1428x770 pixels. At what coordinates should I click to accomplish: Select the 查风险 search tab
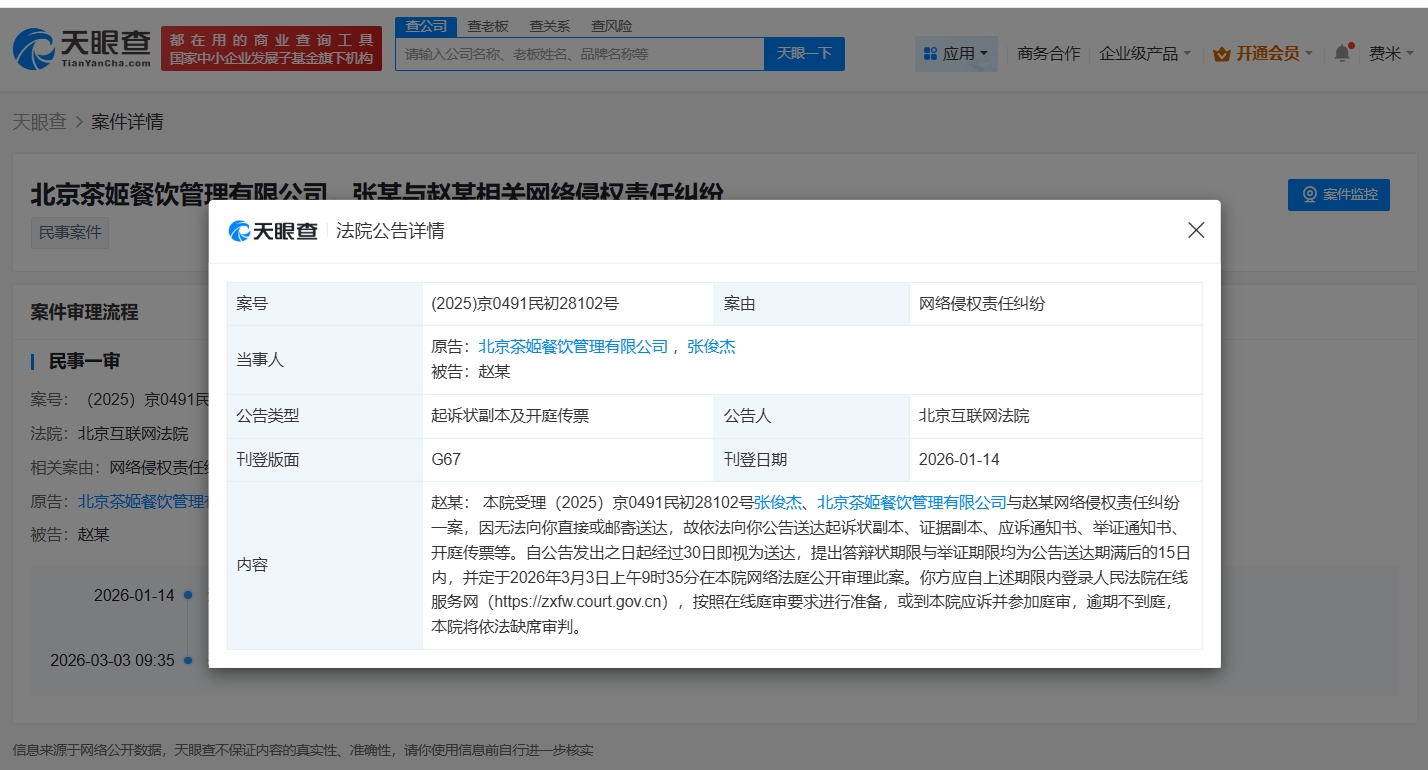611,26
